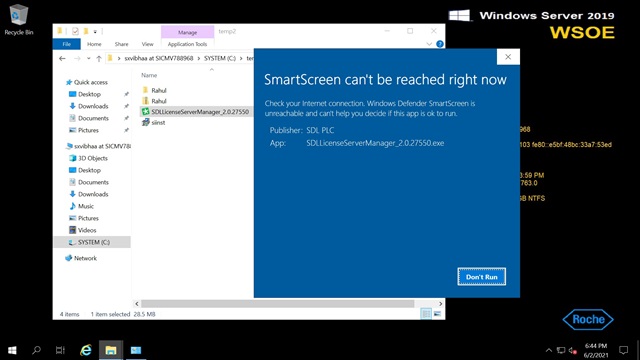The width and height of the screenshot is (640, 360).
Task: Open the Windows Start menu
Action: (x=12, y=350)
